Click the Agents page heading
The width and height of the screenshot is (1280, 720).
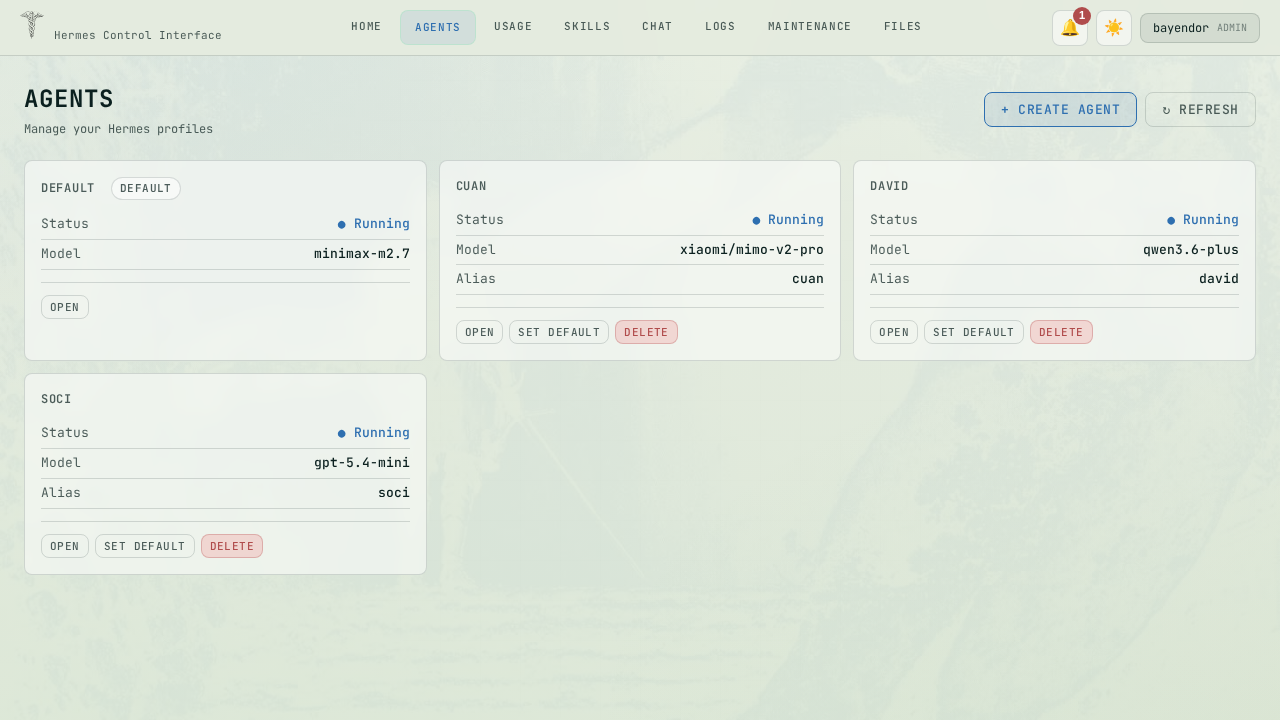coord(69,99)
